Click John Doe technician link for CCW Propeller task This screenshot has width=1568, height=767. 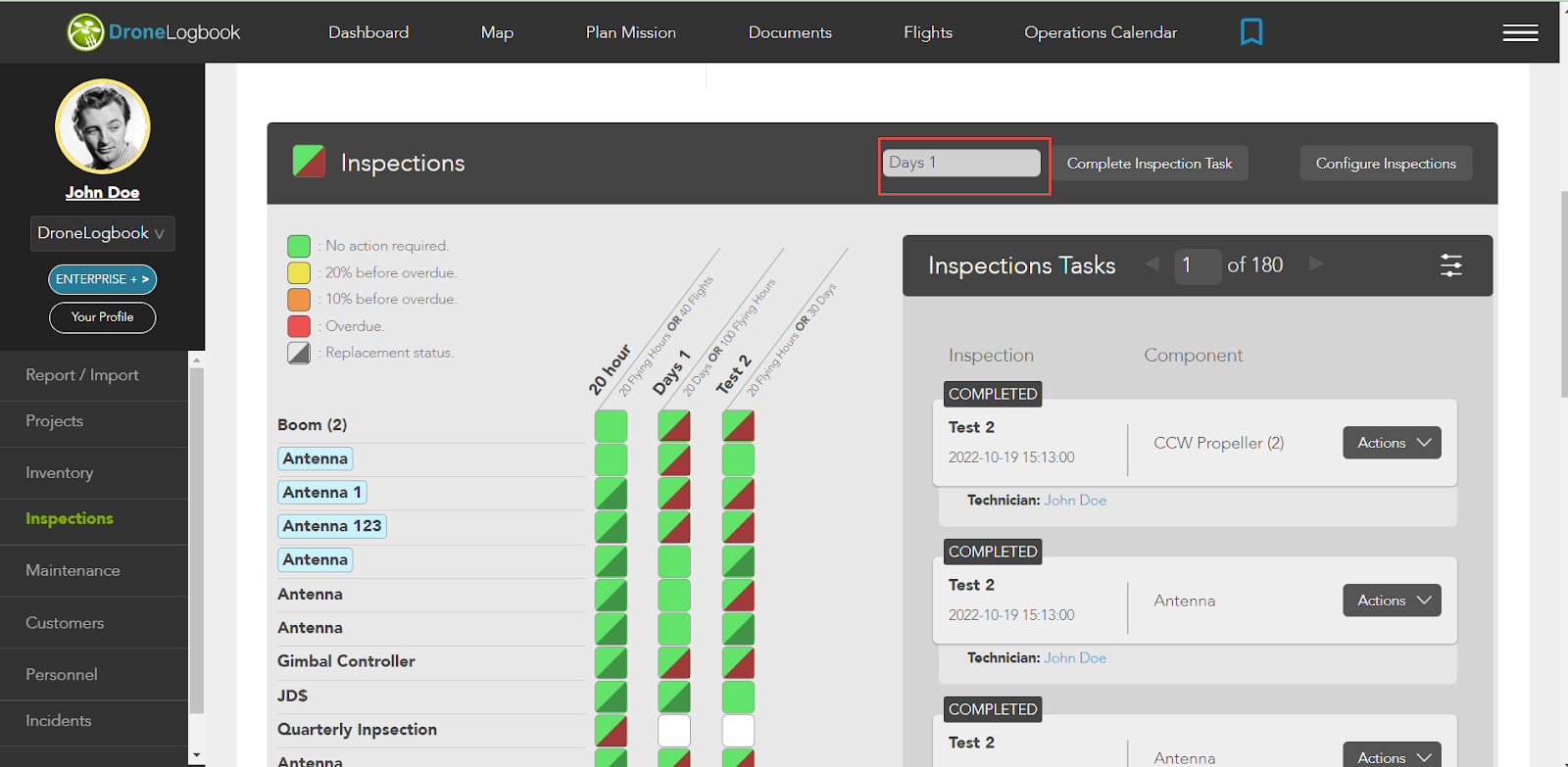coord(1075,501)
